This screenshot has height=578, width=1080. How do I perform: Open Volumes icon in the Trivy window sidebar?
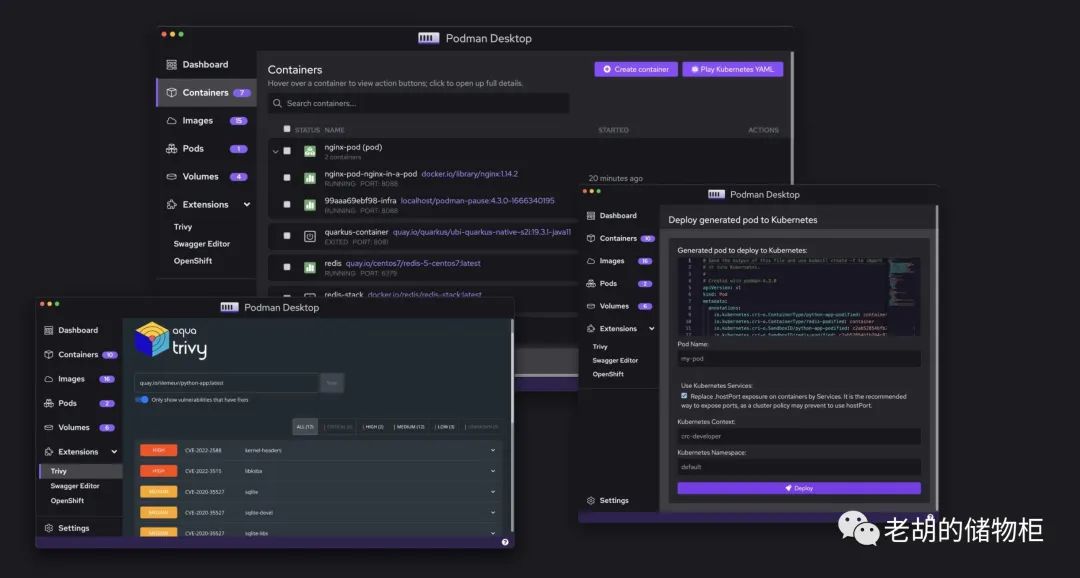coord(49,427)
